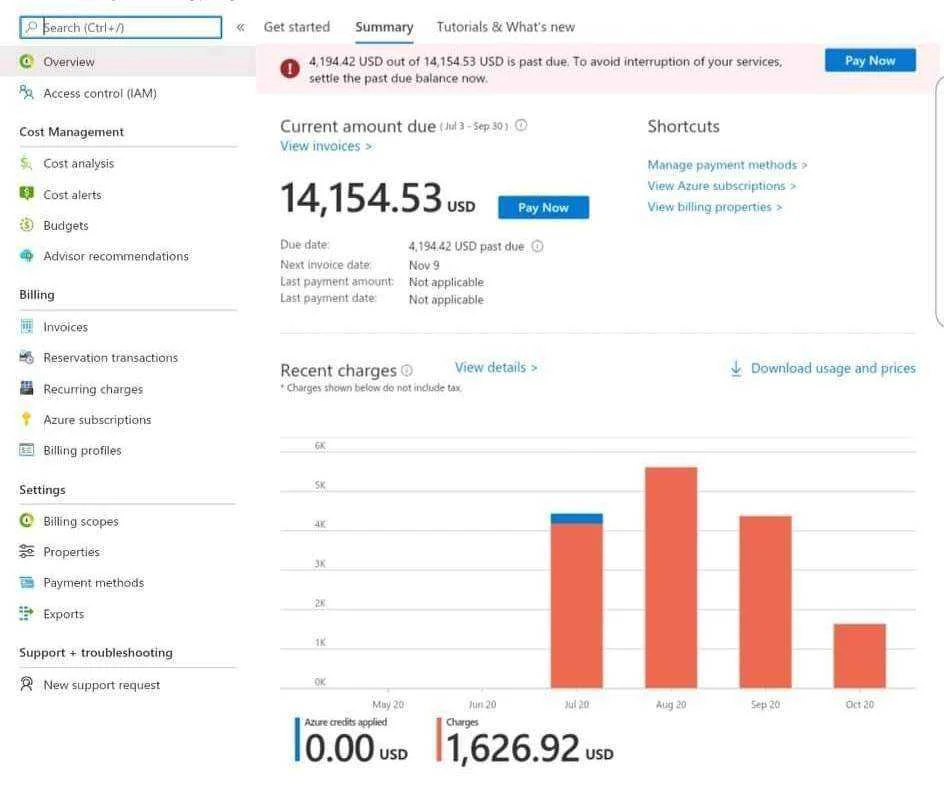Click the Recurring charges icon

[26, 388]
